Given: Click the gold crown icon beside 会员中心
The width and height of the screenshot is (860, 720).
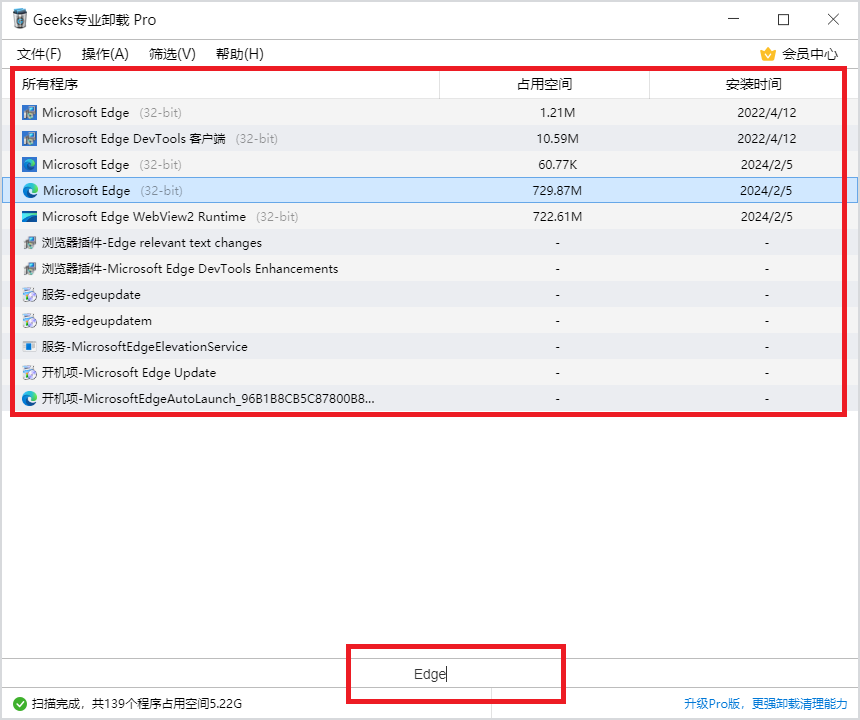Looking at the screenshot, I should [768, 54].
